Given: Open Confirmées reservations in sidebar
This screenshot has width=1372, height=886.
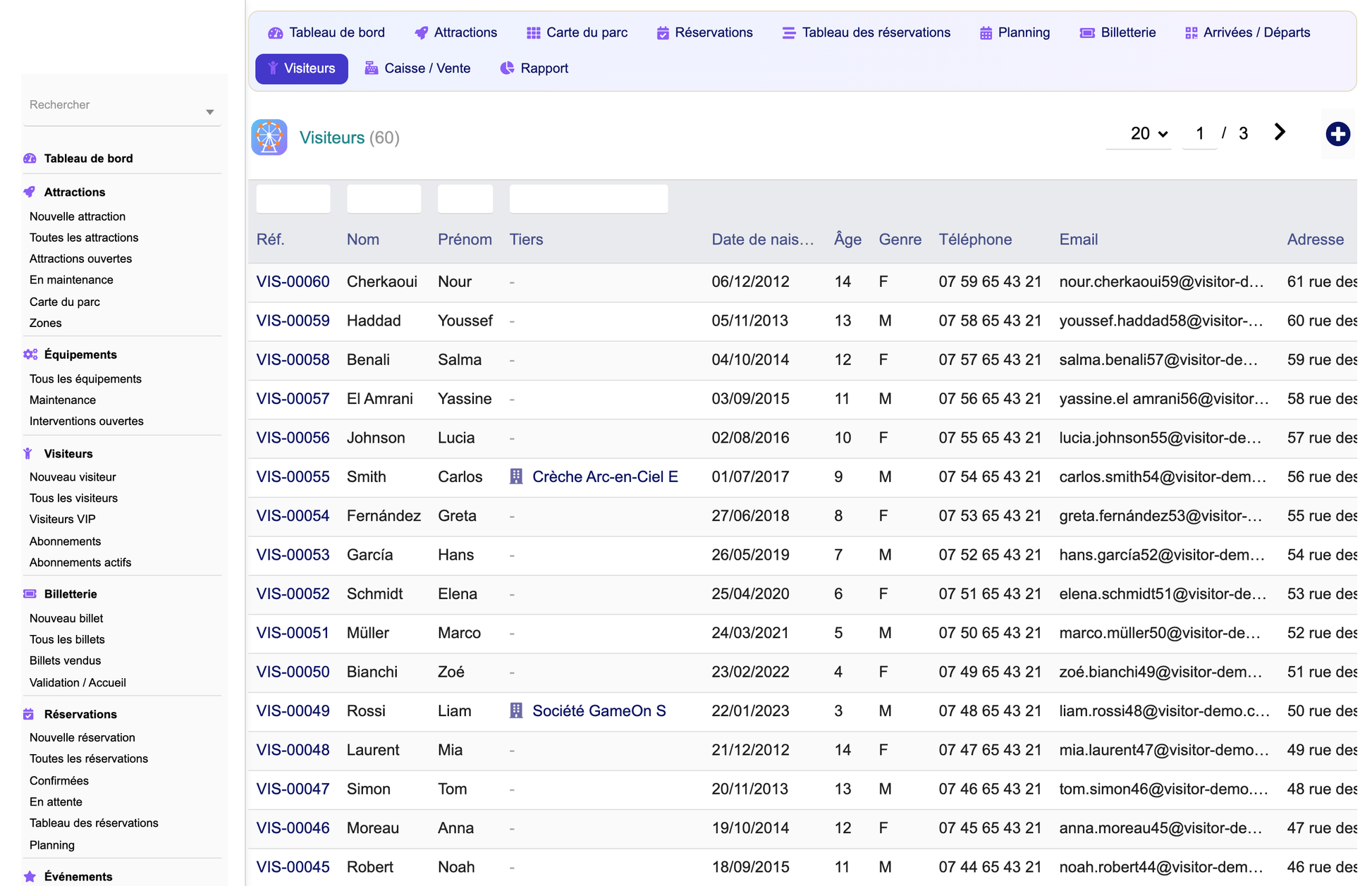Looking at the screenshot, I should pyautogui.click(x=59, y=781).
